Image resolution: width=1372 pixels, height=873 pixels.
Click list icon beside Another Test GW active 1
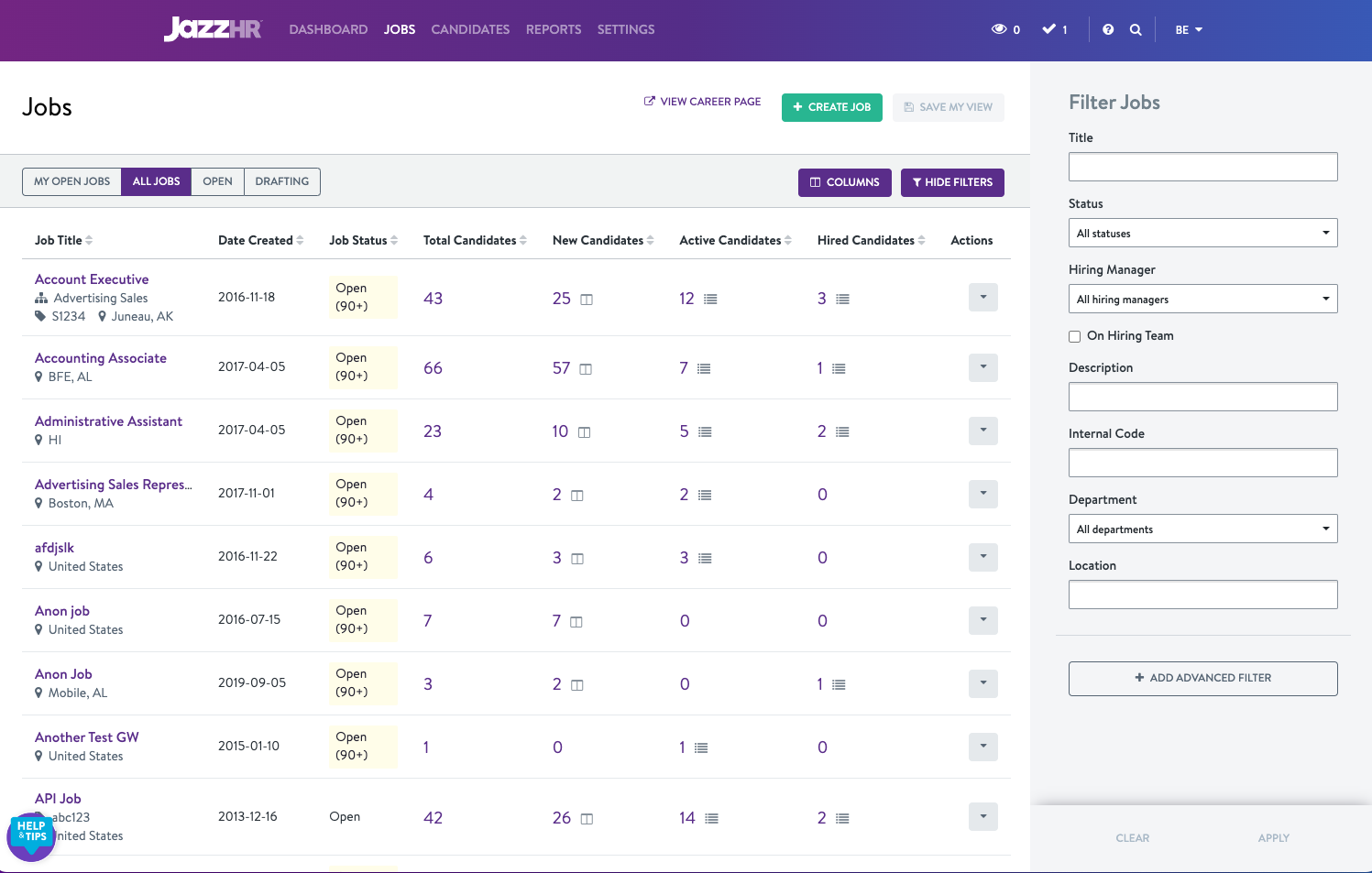701,748
